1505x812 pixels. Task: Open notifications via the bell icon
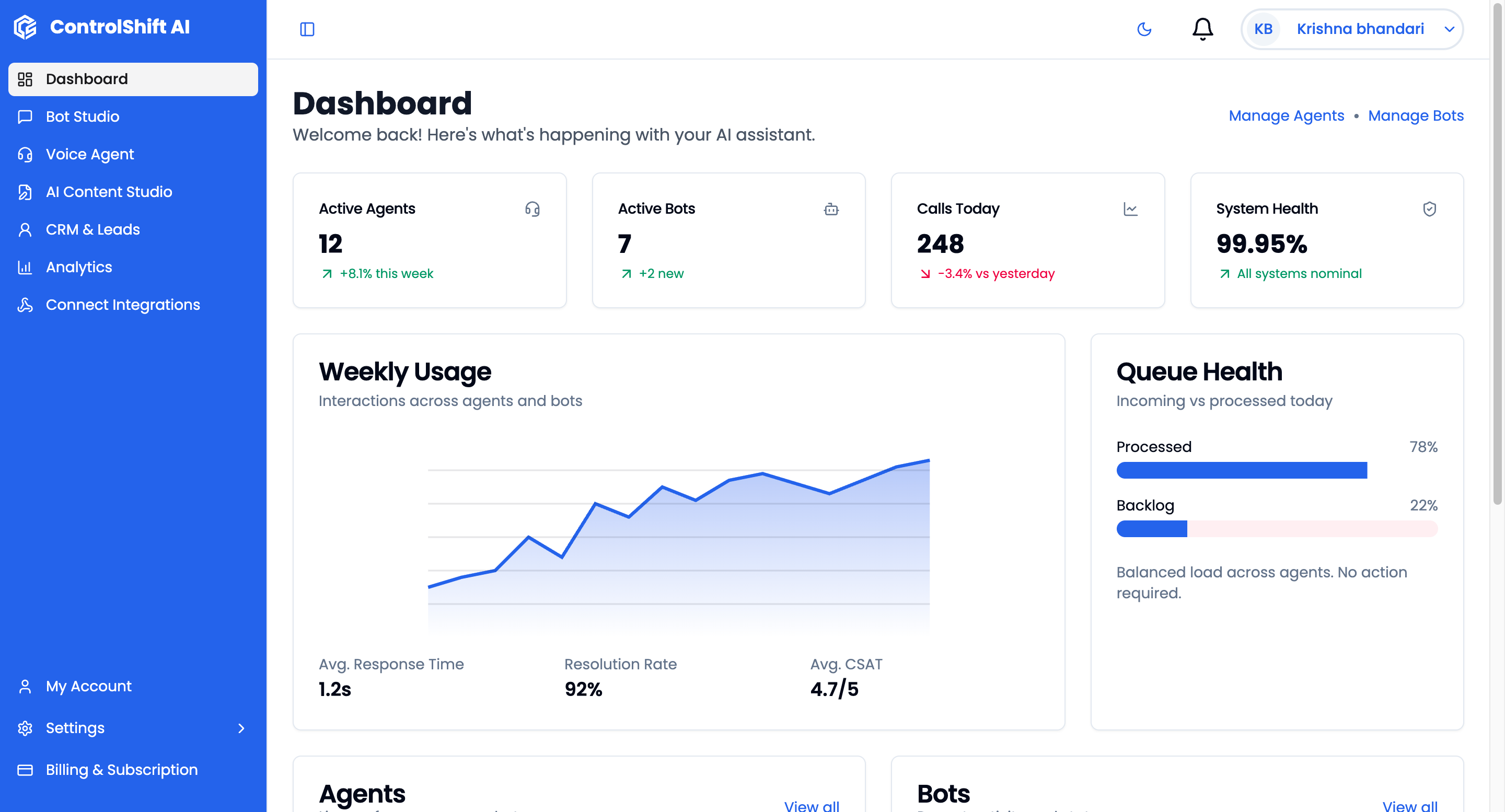1202,29
